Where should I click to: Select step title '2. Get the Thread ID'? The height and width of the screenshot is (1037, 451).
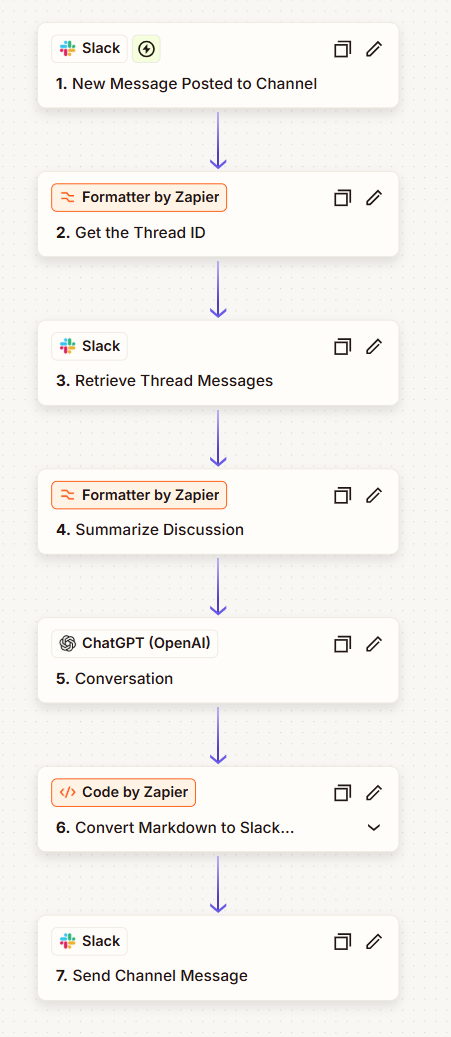[x=131, y=233]
